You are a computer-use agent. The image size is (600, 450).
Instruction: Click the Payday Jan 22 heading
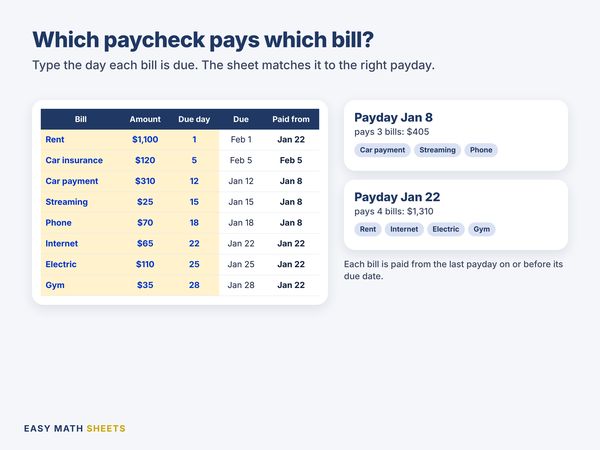397,197
